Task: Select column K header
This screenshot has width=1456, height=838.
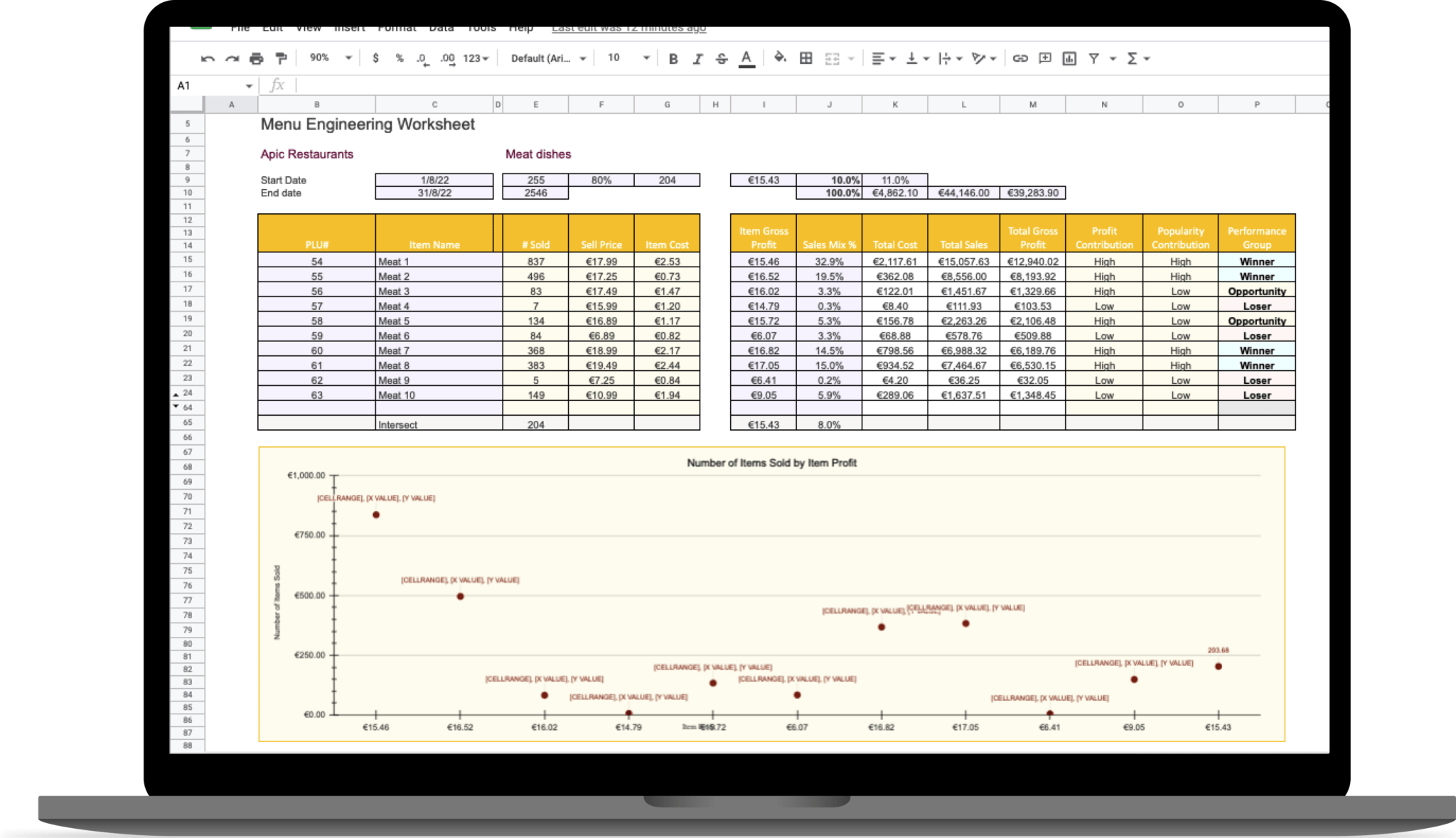Action: tap(895, 104)
